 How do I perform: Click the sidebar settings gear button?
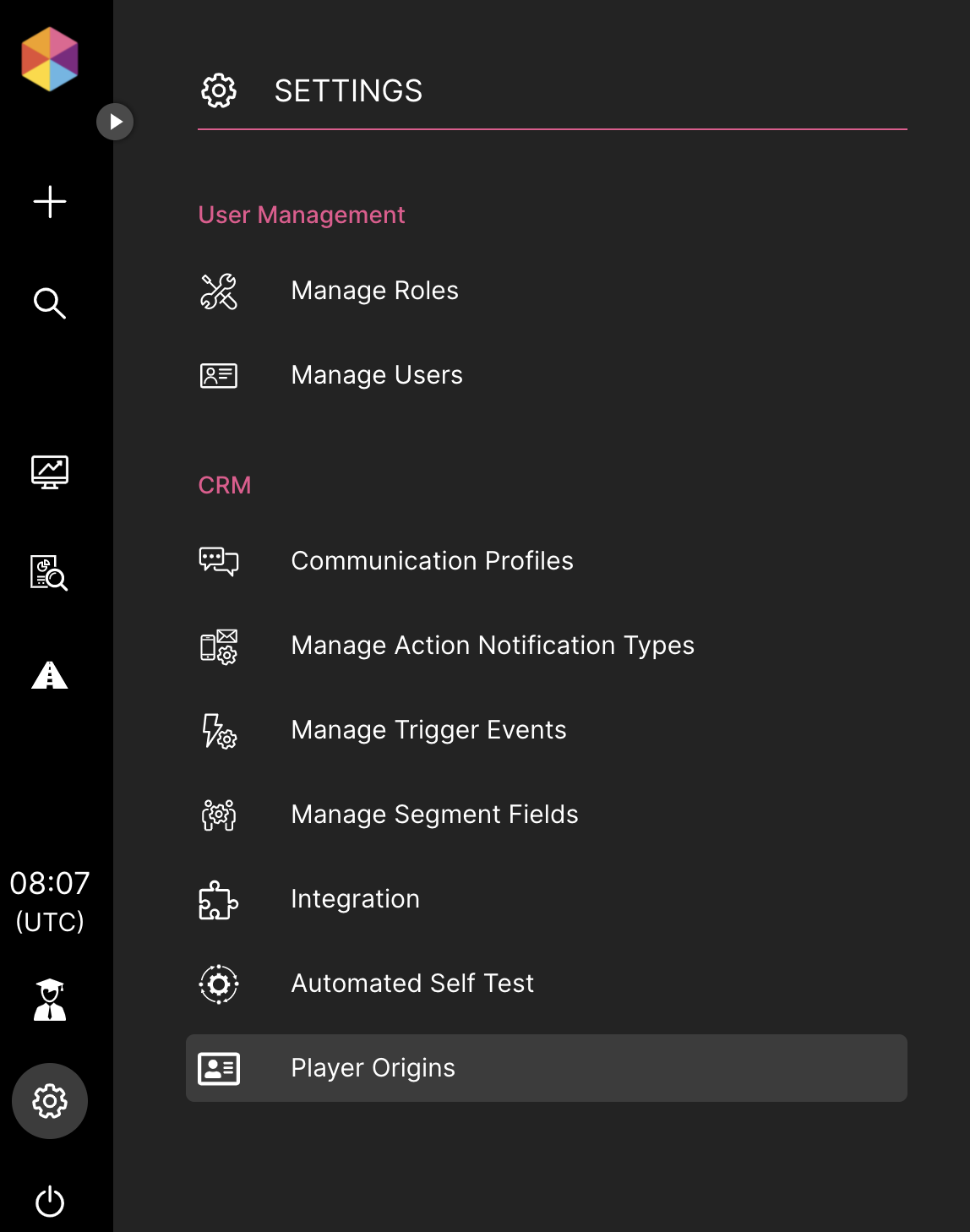tap(50, 1101)
